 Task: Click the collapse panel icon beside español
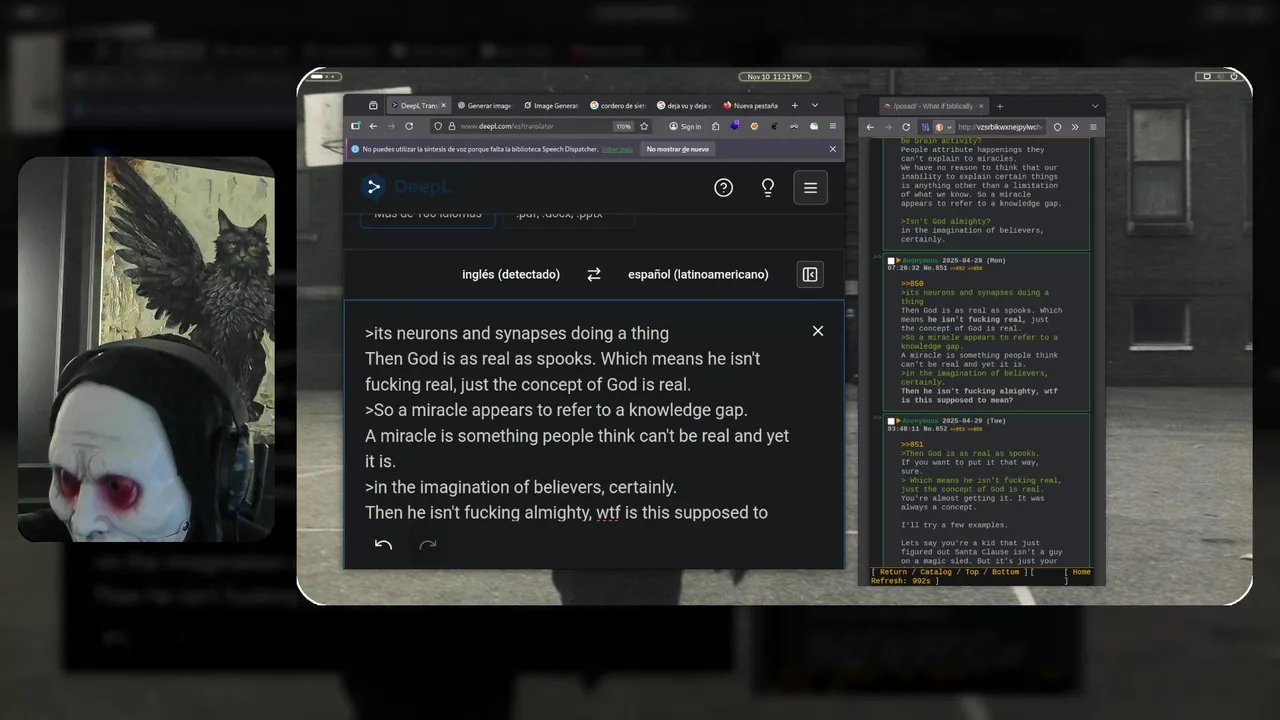point(810,274)
